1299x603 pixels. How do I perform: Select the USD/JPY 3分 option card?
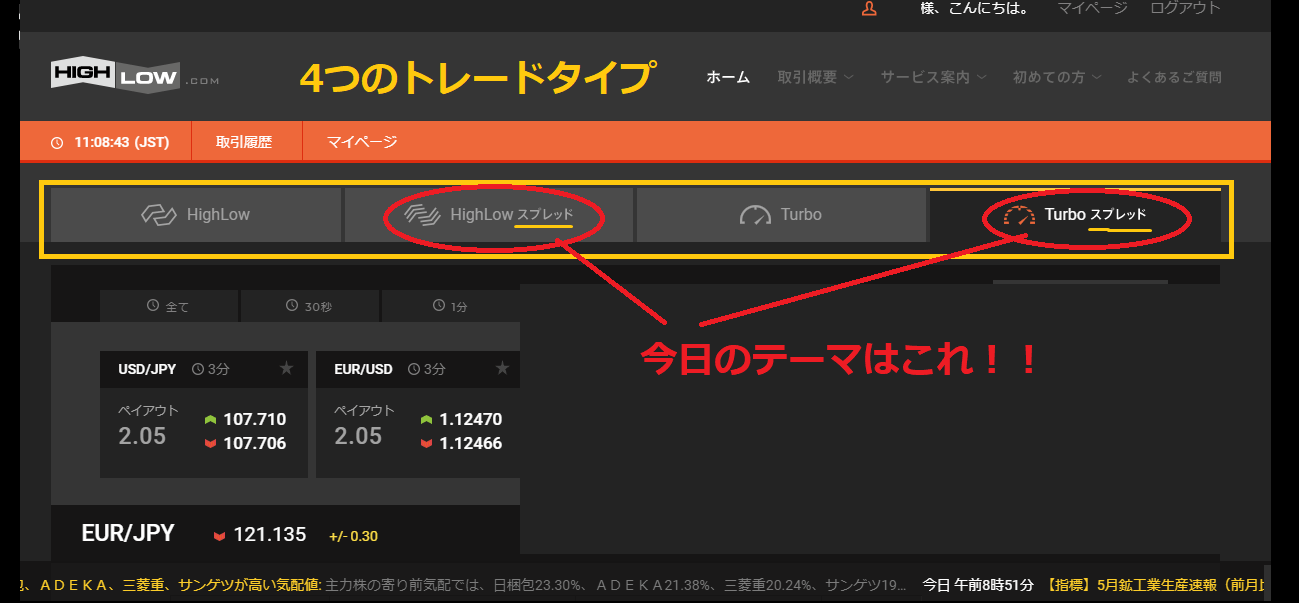[204, 414]
